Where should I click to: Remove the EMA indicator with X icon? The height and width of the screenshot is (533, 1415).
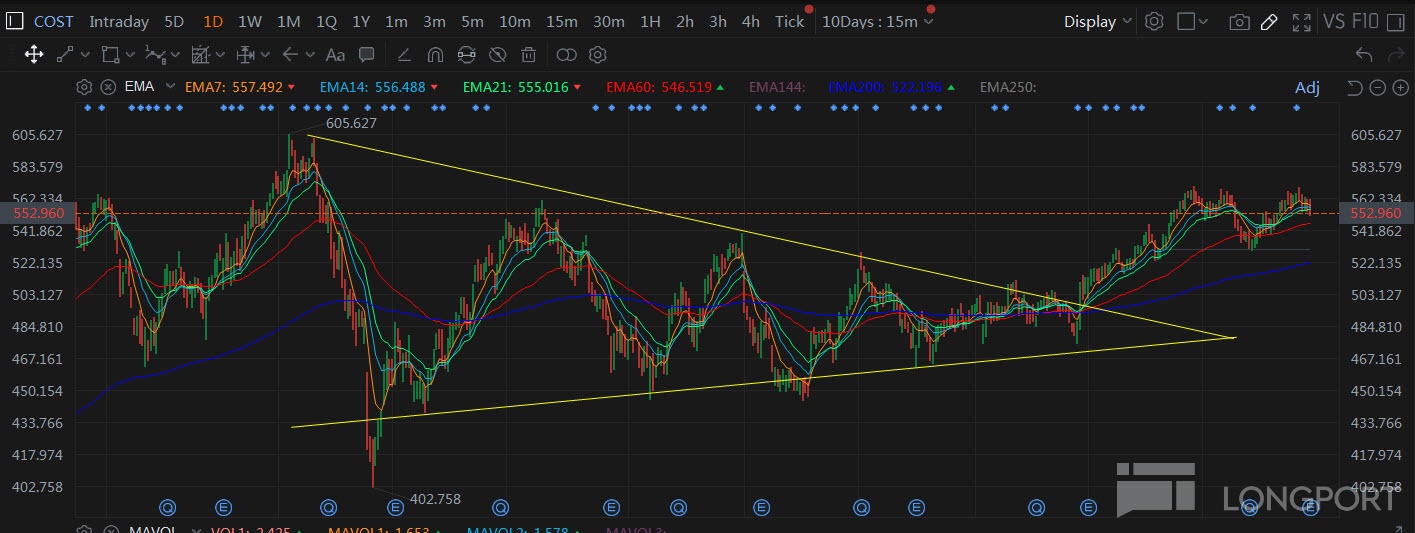coord(108,87)
